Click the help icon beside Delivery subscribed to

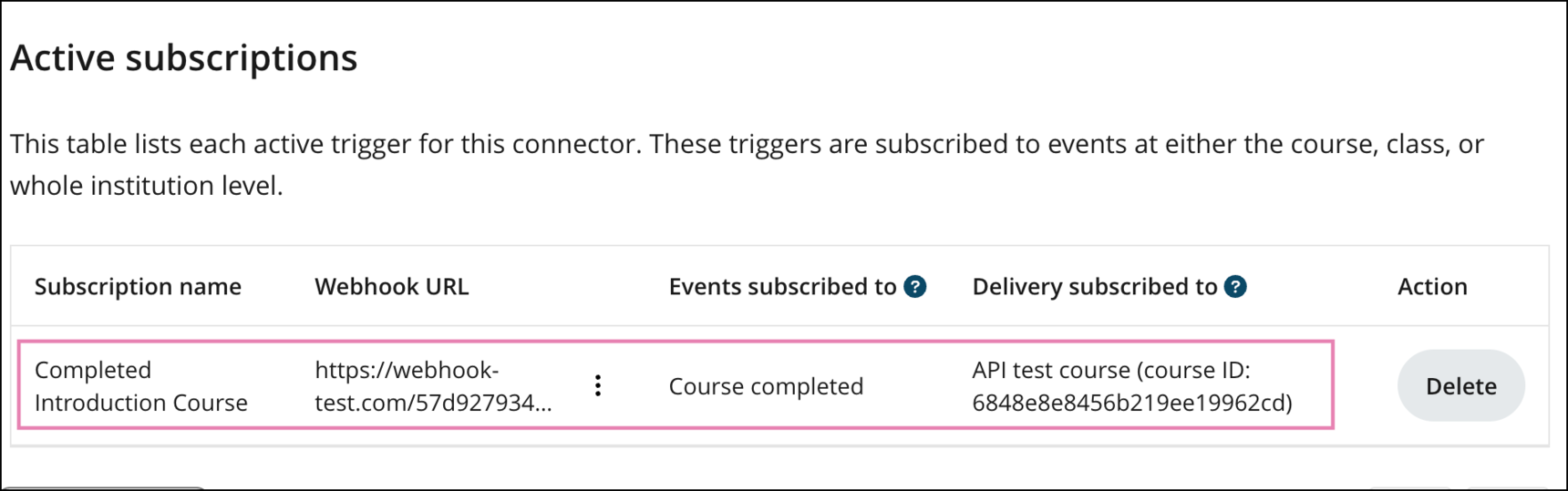tap(1235, 287)
